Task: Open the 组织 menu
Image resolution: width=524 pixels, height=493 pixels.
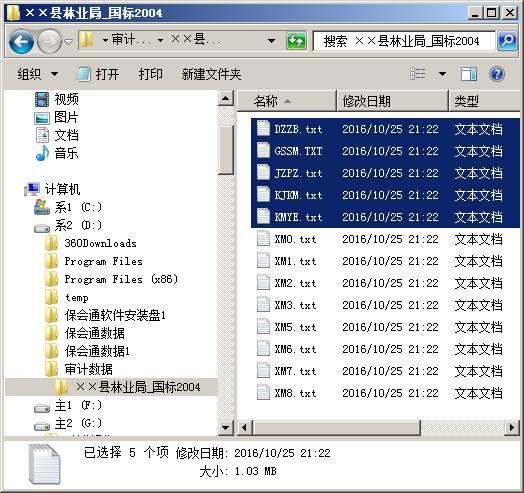Action: pos(37,74)
